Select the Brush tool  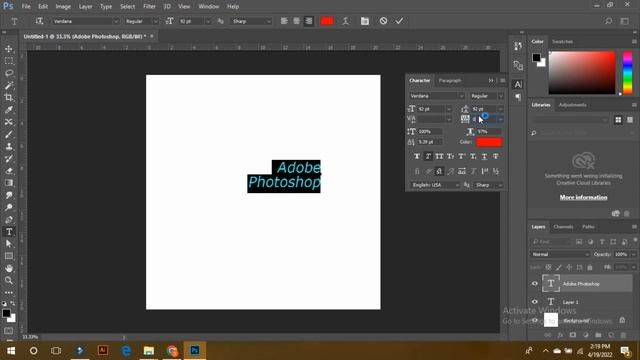pos(9,134)
